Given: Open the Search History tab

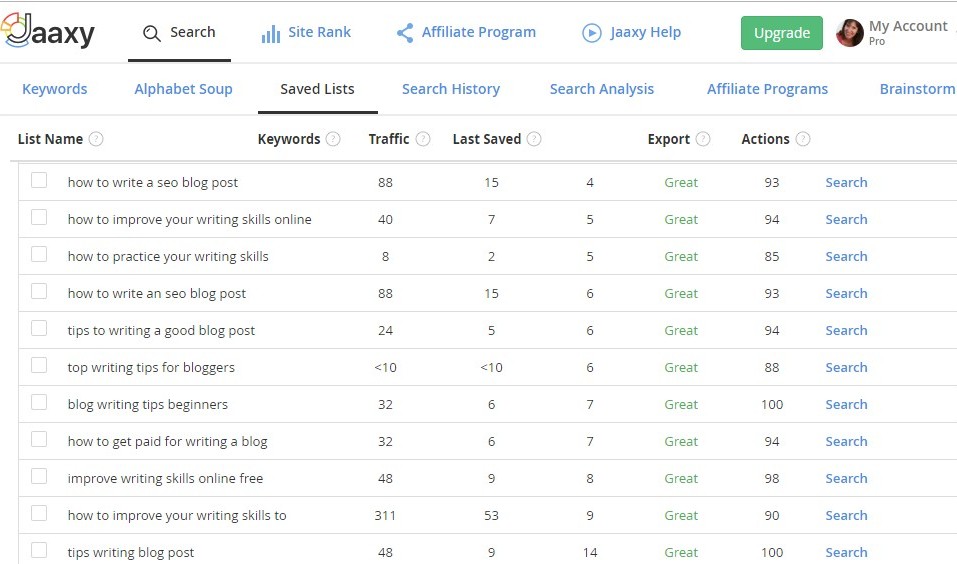Looking at the screenshot, I should 451,89.
